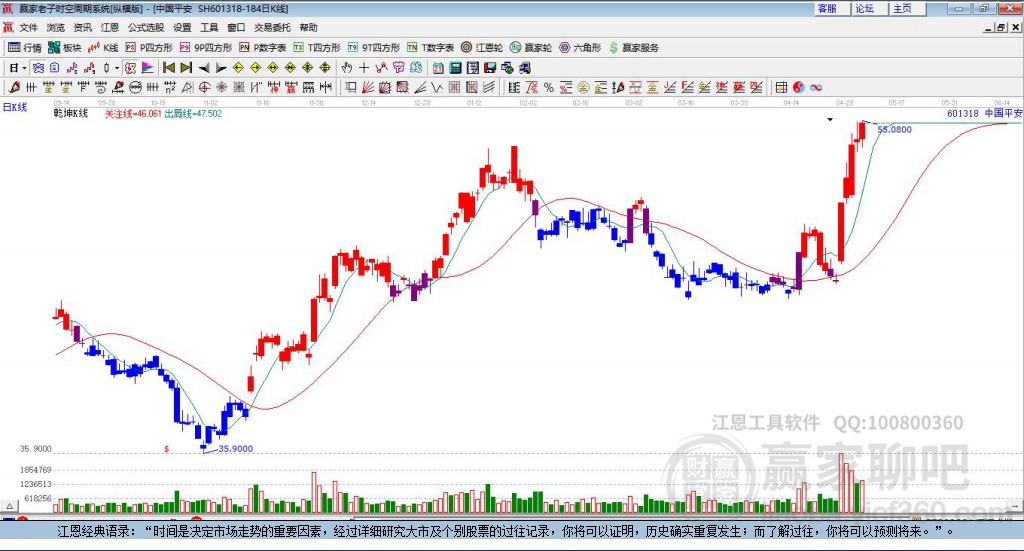Viewport: 1024px width, 551px height.
Task: Click the 关注线=46.061 value
Action: 133,114
